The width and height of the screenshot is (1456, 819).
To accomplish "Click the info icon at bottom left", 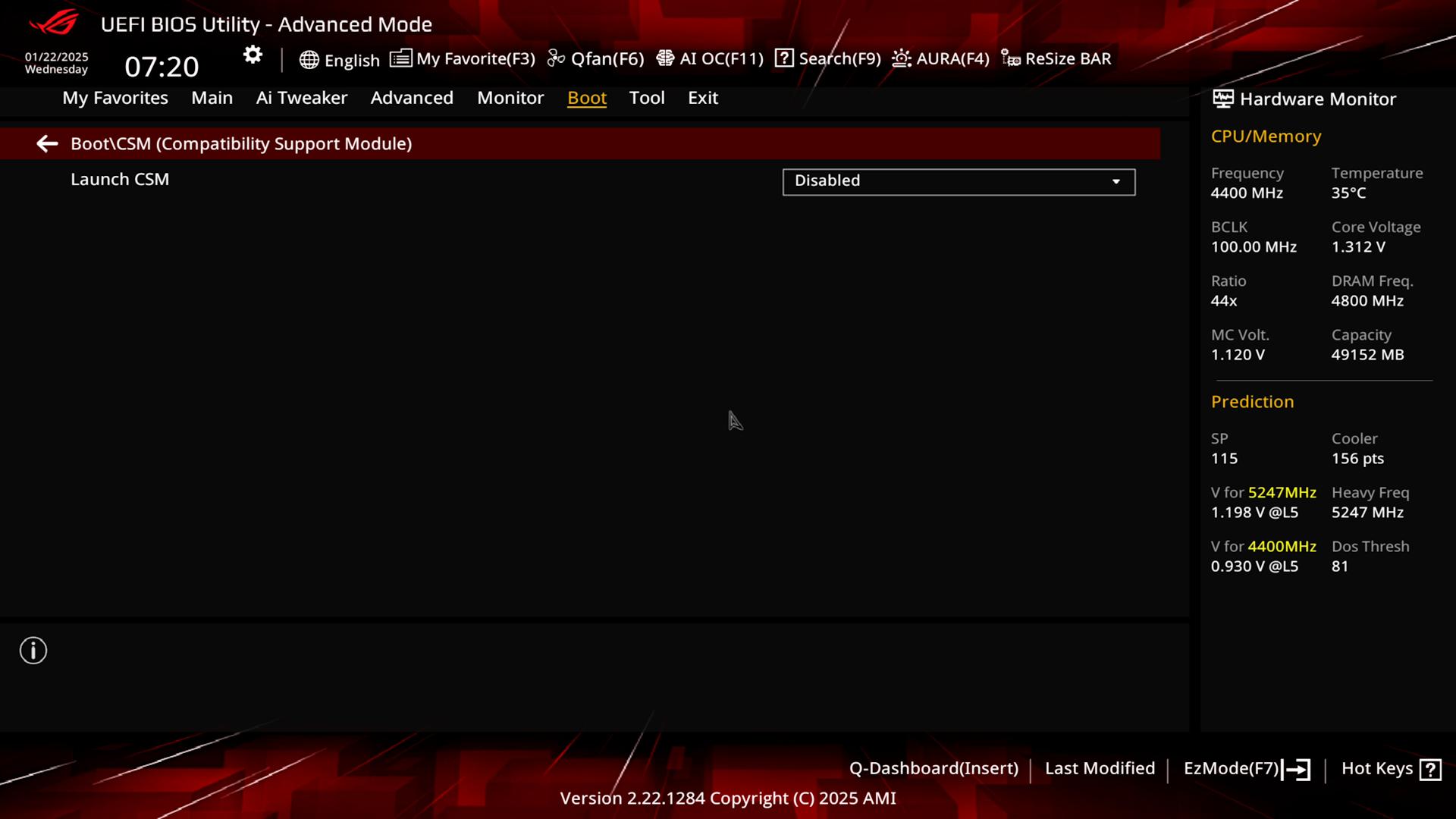I will 33,650.
